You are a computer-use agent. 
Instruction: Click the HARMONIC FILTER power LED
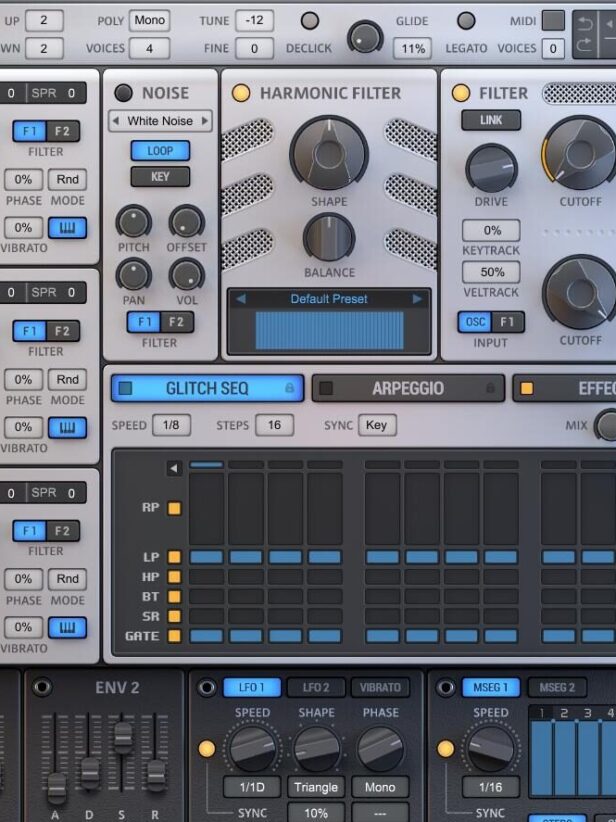tap(241, 93)
